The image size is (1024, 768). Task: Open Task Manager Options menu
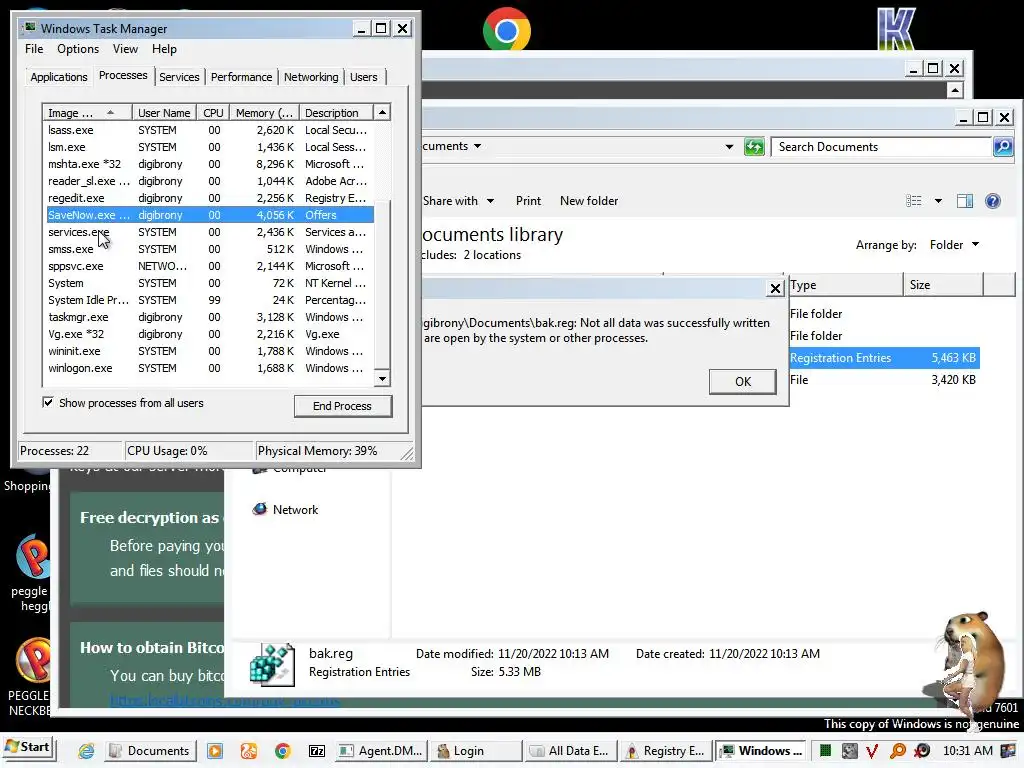click(x=78, y=49)
